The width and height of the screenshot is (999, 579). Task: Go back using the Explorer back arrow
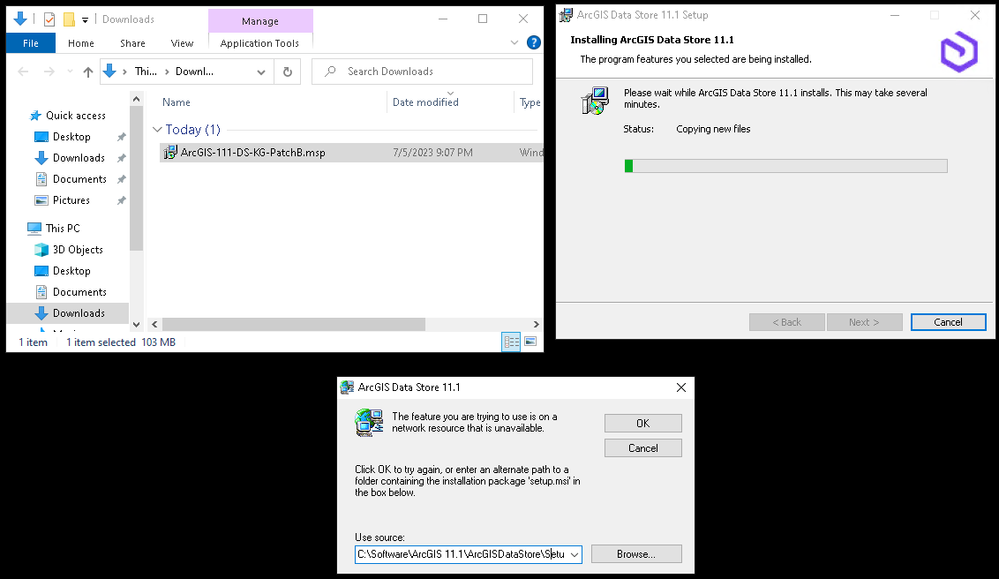click(x=23, y=71)
